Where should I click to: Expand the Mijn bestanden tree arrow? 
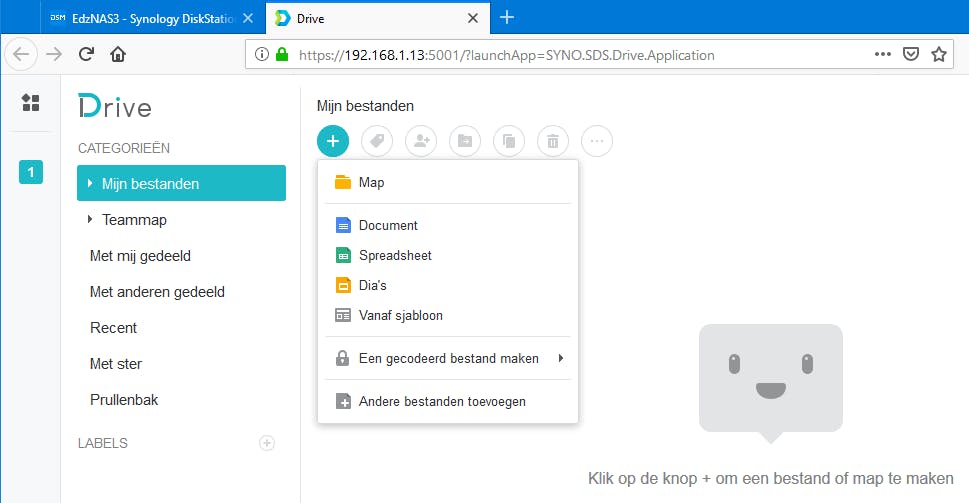tap(90, 184)
